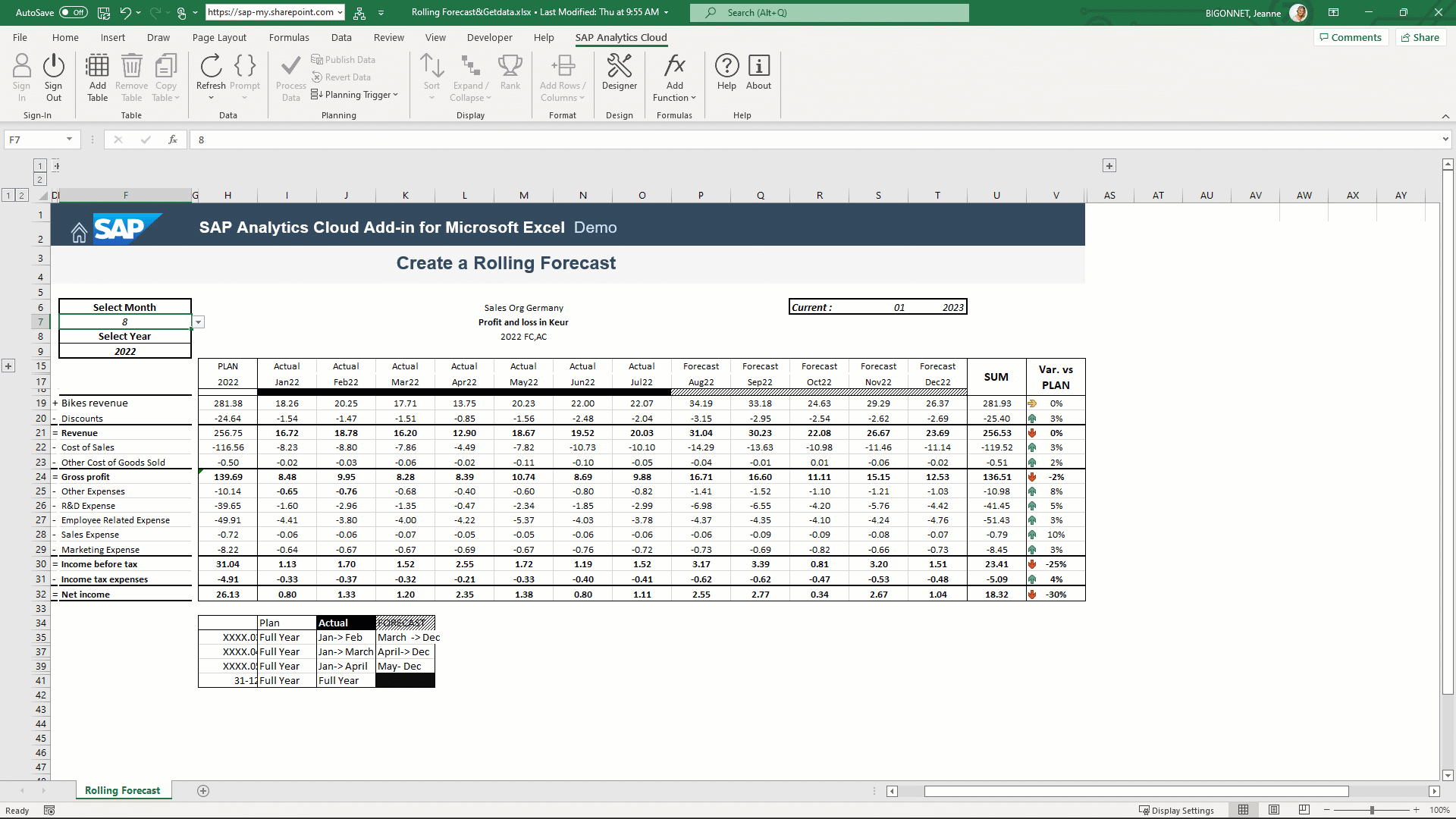The height and width of the screenshot is (819, 1456).
Task: Open the Comments pane
Action: pos(1351,37)
